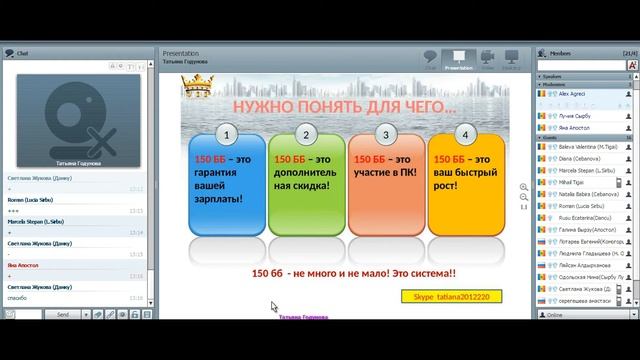Click the спасибо chat message
This screenshot has width=640, height=360.
(x=17, y=298)
